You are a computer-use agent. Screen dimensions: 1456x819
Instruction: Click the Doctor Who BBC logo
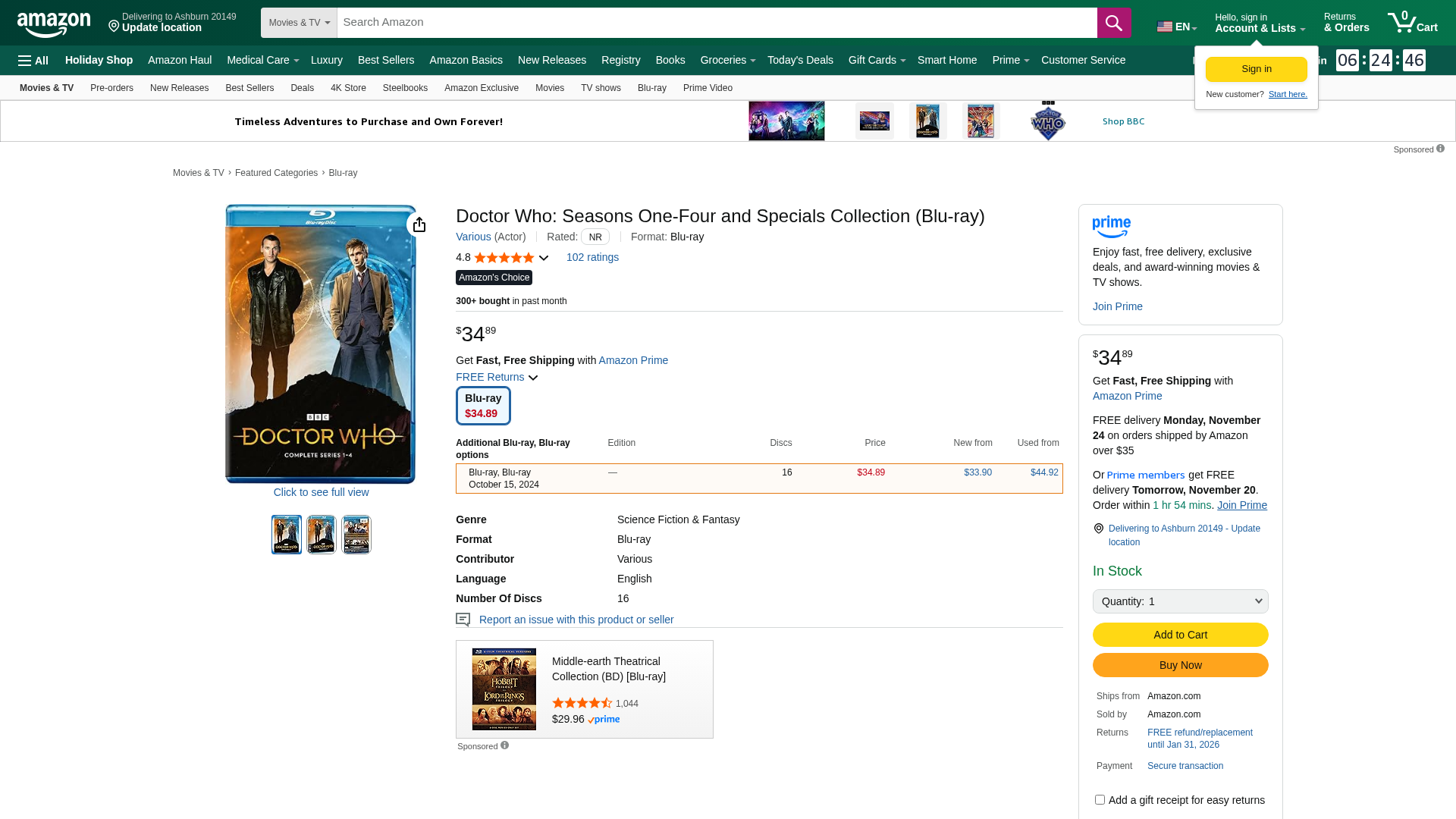[1048, 121]
